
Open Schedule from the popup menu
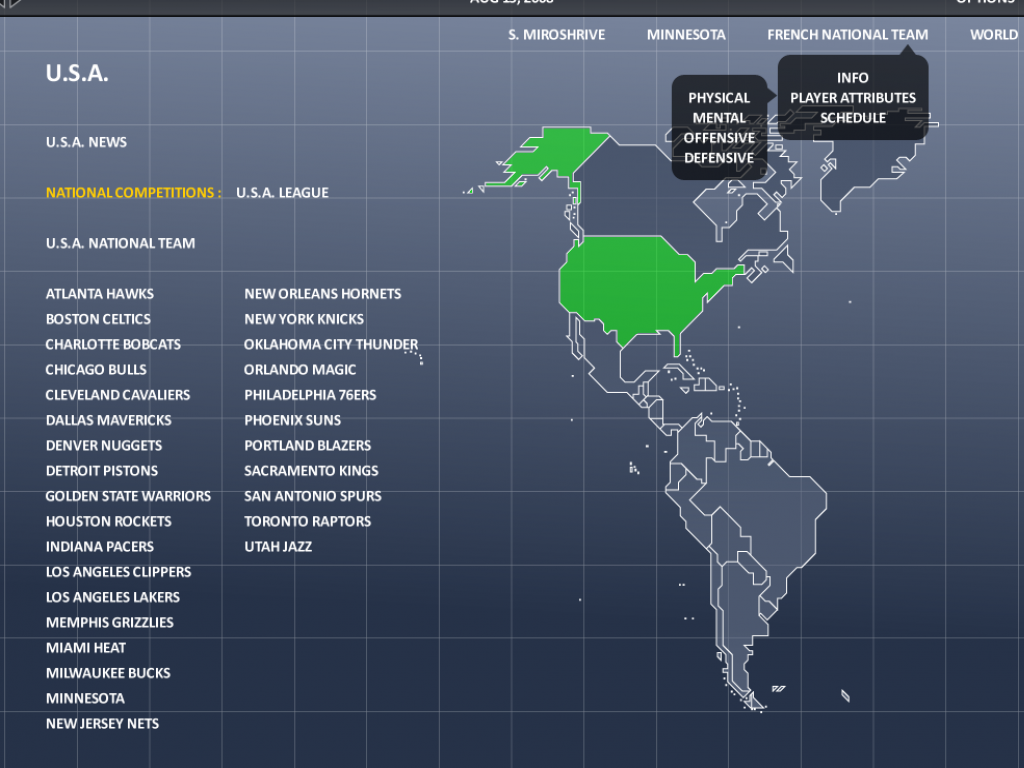pyautogui.click(x=852, y=118)
